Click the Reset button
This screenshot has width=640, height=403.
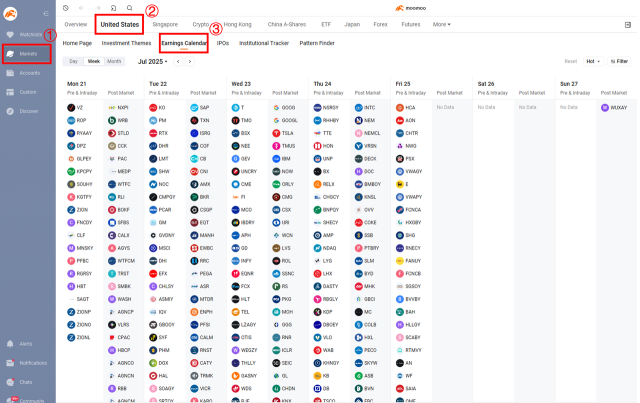click(571, 62)
